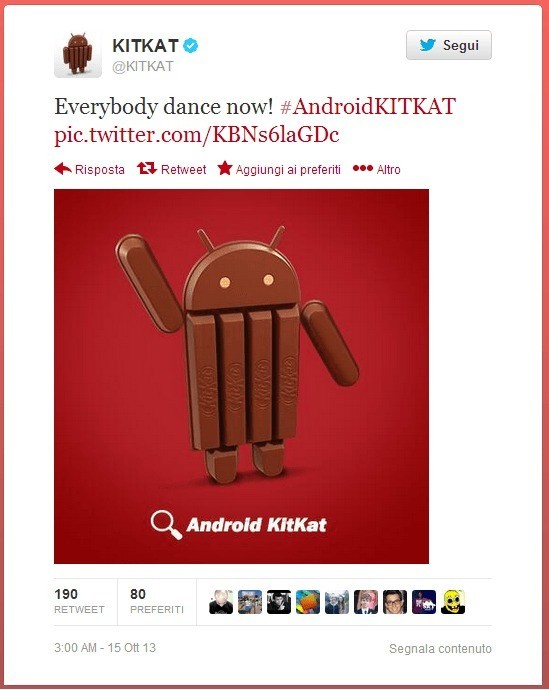Screen dimensions: 549x690
Task: Click Segnala contenuto to report
Action: coord(440,649)
